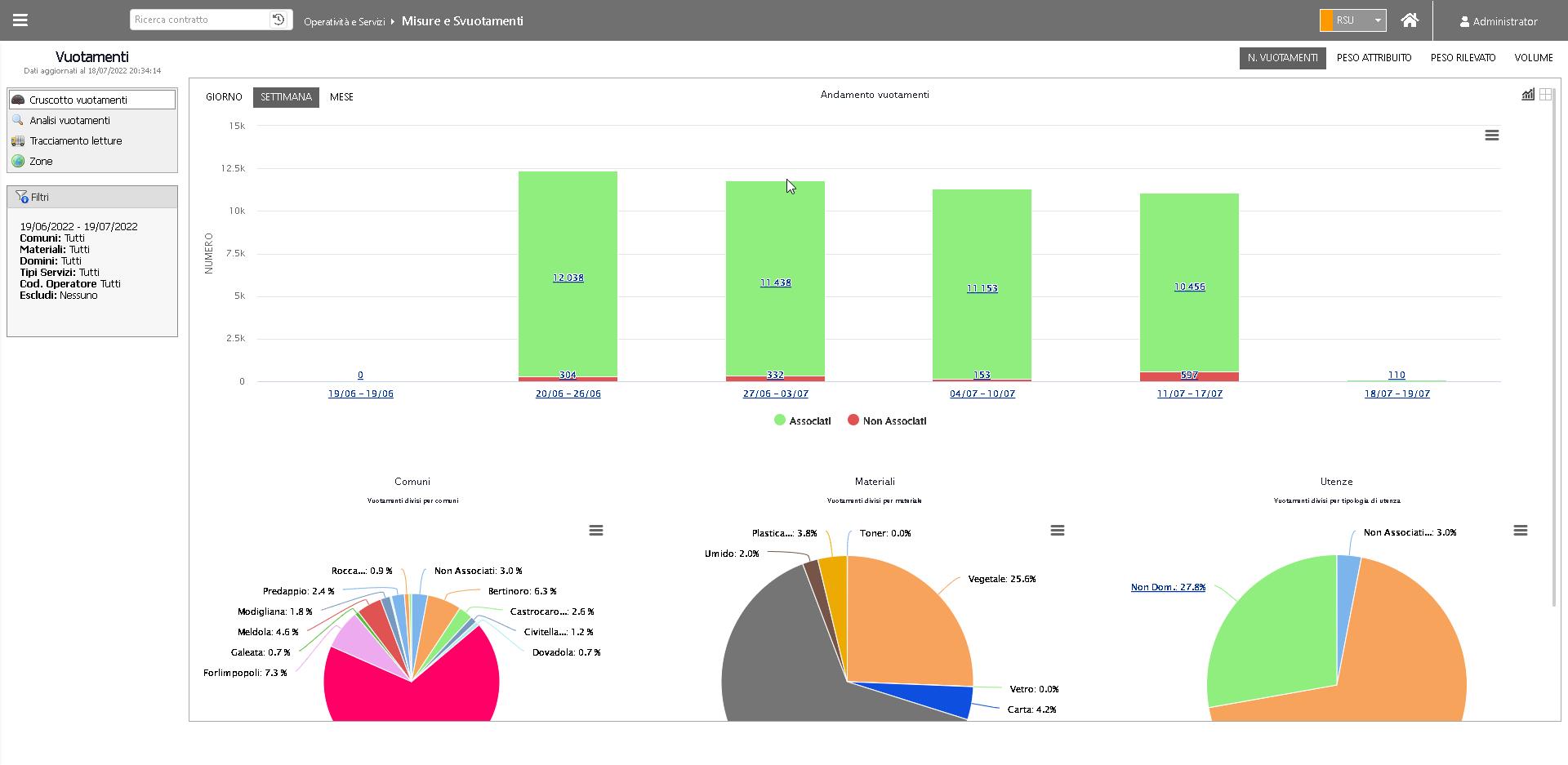Click the 20/06 – 26/06 axis link

pyautogui.click(x=568, y=394)
